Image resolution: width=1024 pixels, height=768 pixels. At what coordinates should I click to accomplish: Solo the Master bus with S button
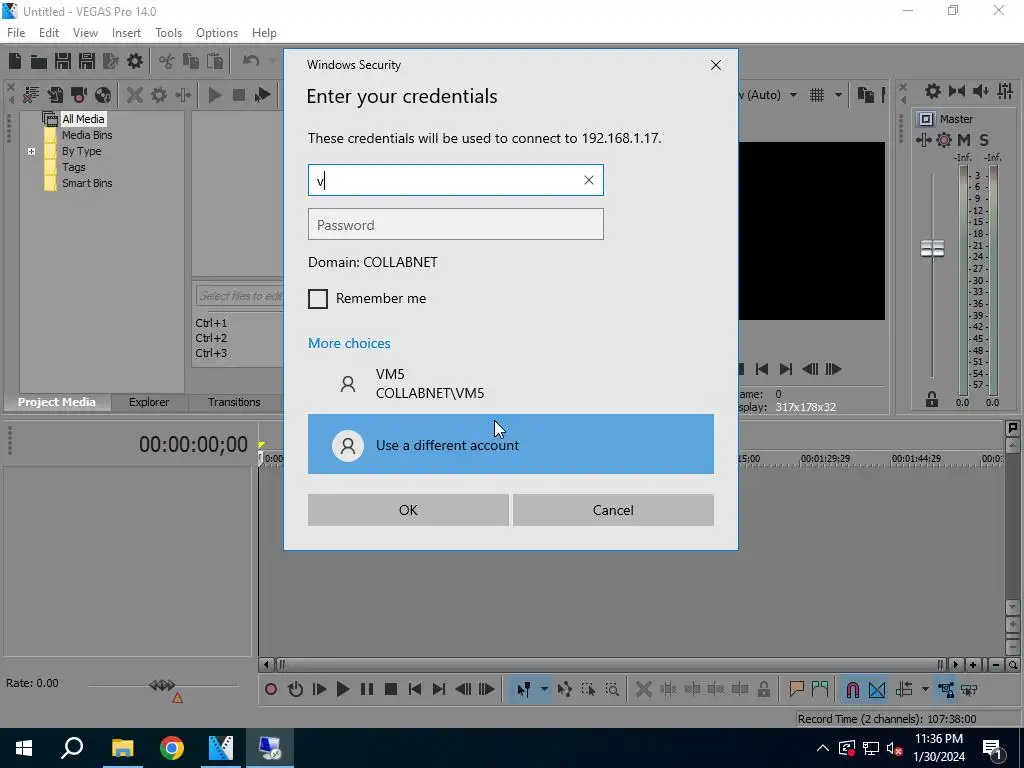(x=984, y=140)
